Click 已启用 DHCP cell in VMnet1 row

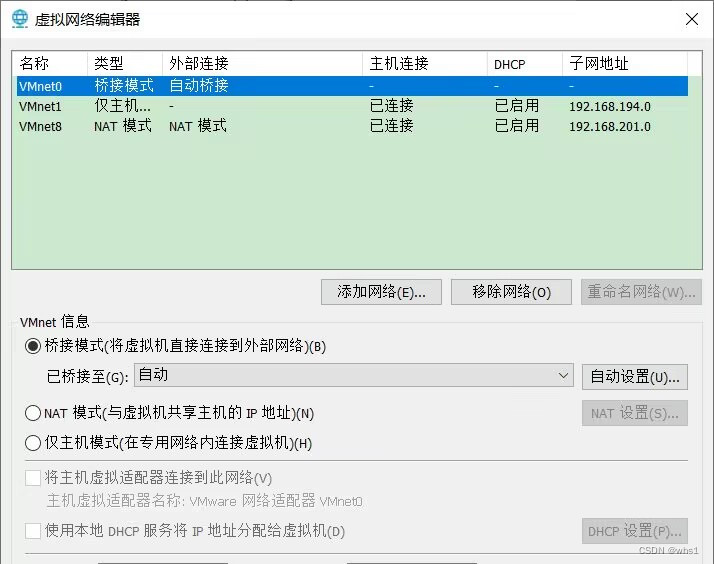[x=517, y=106]
